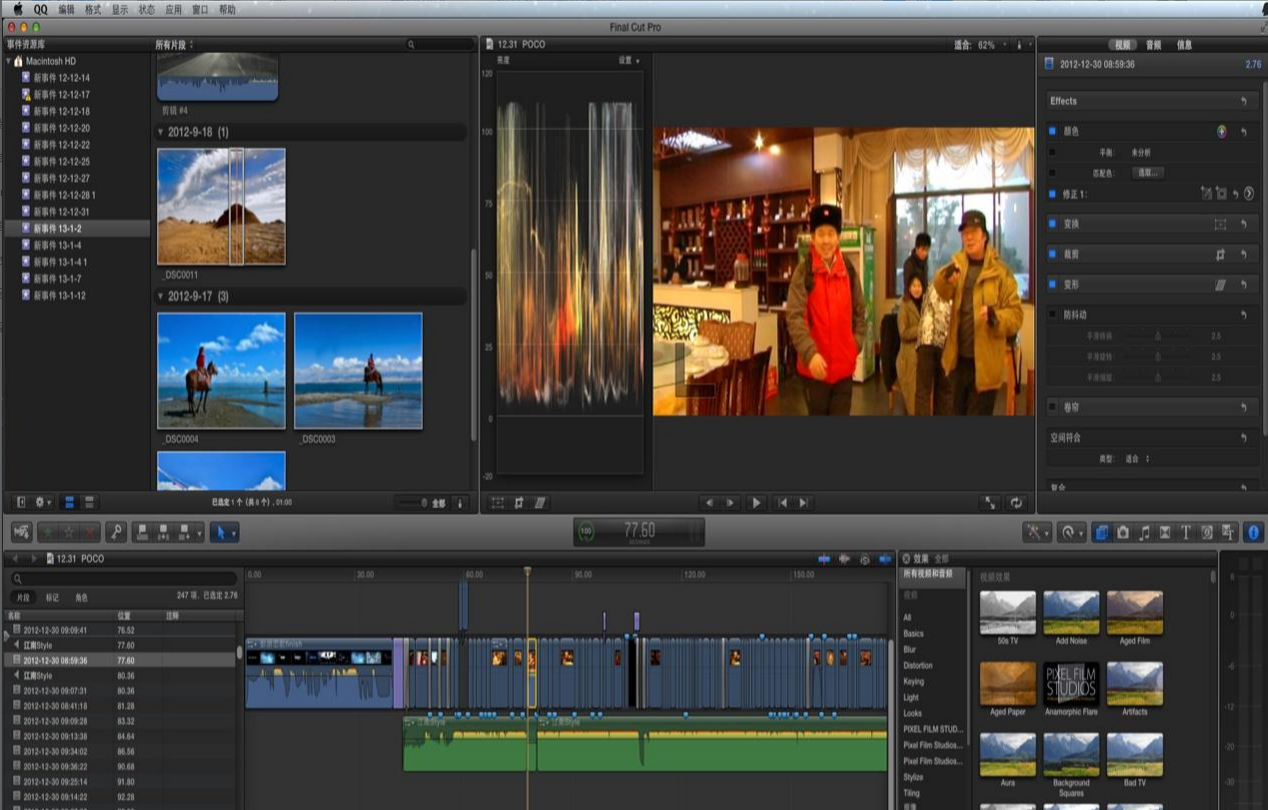The height and width of the screenshot is (810, 1268).
Task: Show Transform on-screen controls in inspector
Action: point(1220,224)
